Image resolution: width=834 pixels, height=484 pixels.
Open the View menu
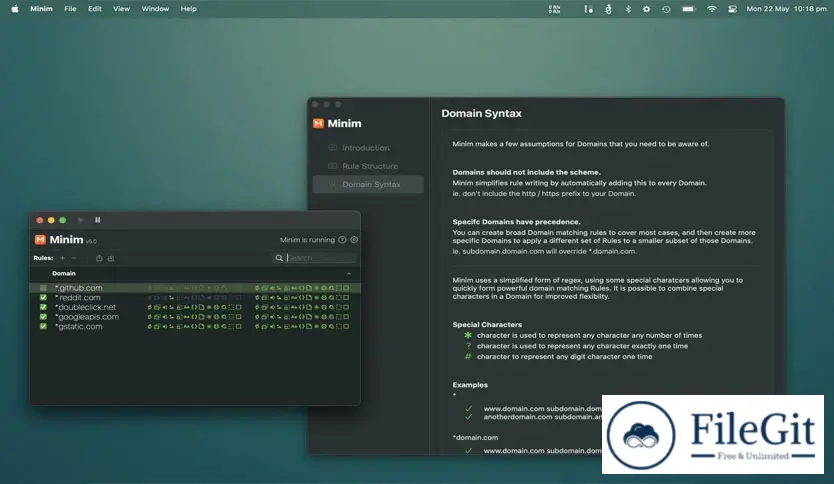[121, 9]
